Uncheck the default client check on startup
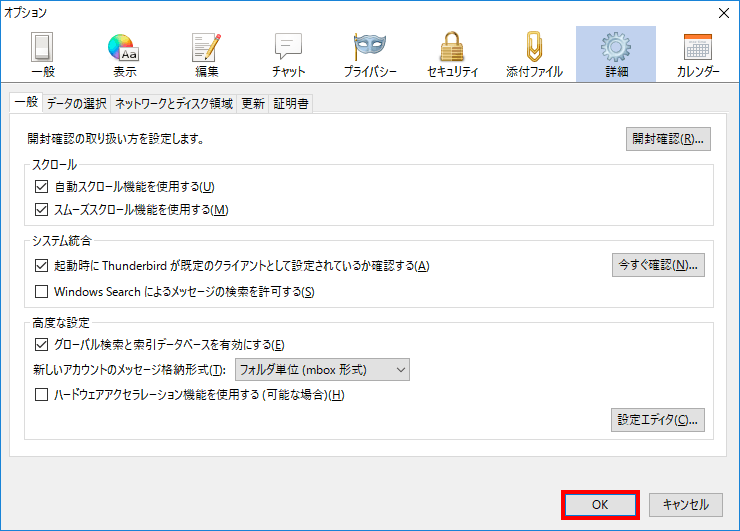 click(x=42, y=266)
